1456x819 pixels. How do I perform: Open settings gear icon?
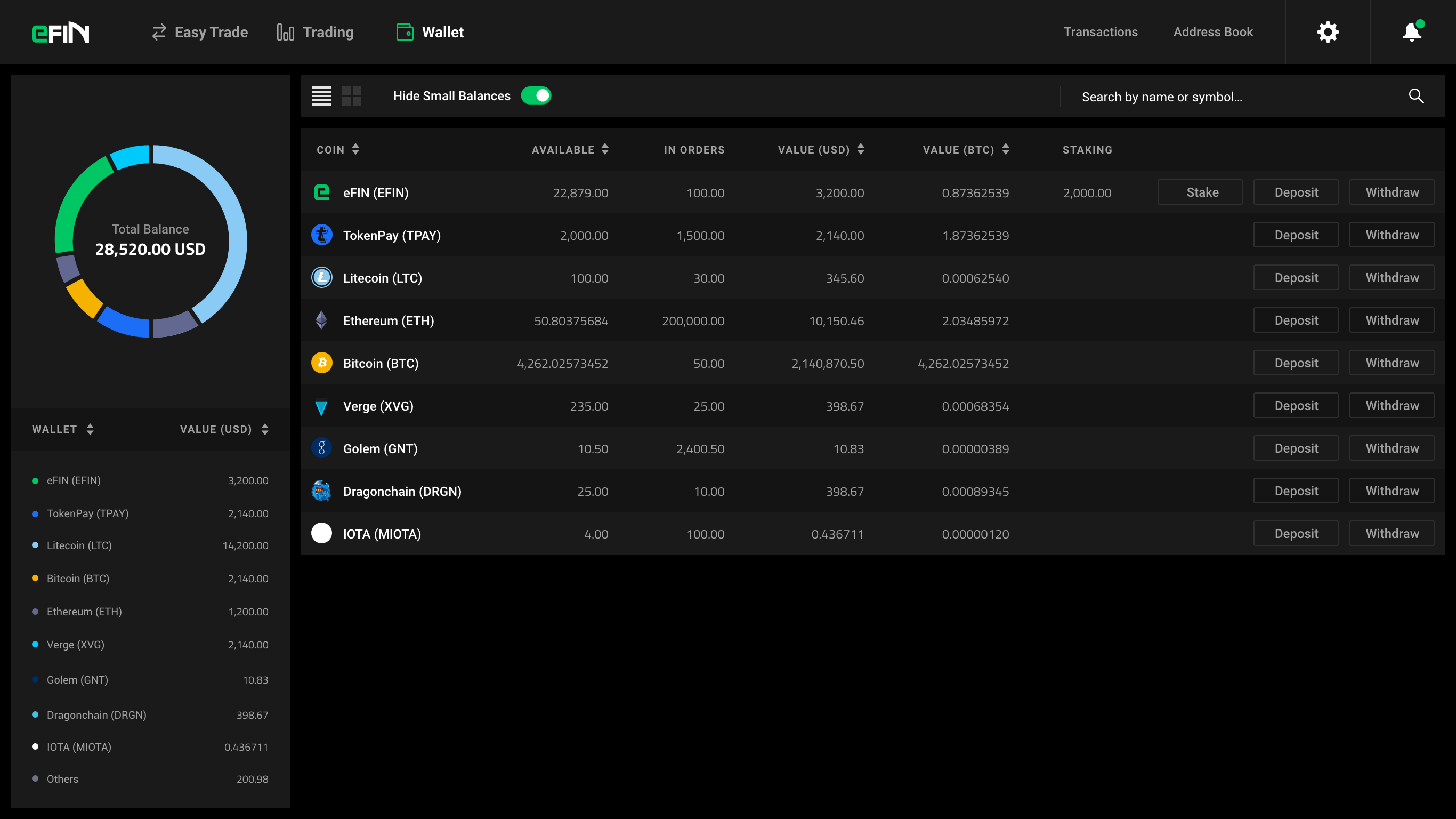(1328, 32)
